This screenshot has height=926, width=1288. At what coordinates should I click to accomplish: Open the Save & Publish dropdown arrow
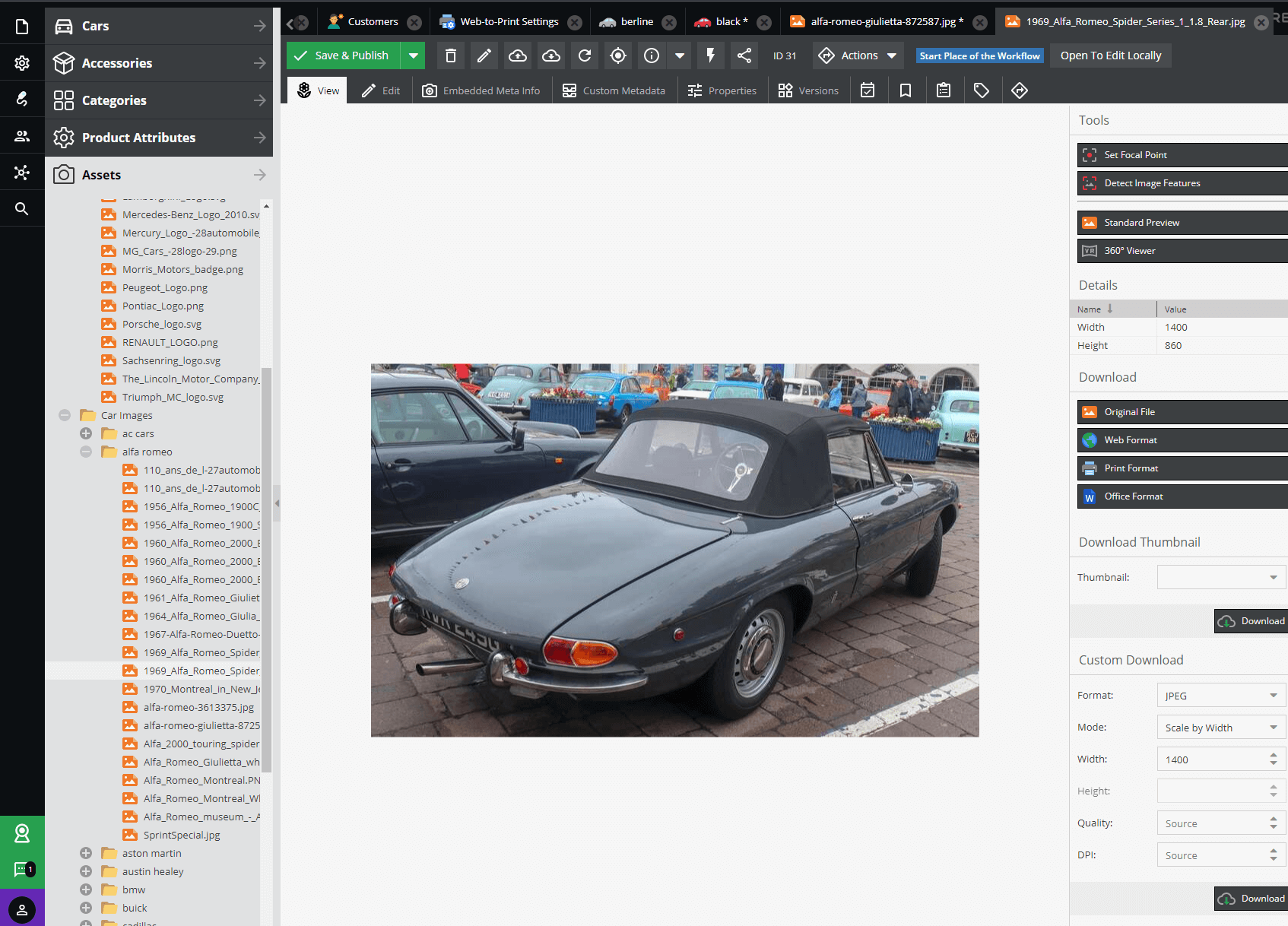click(414, 55)
